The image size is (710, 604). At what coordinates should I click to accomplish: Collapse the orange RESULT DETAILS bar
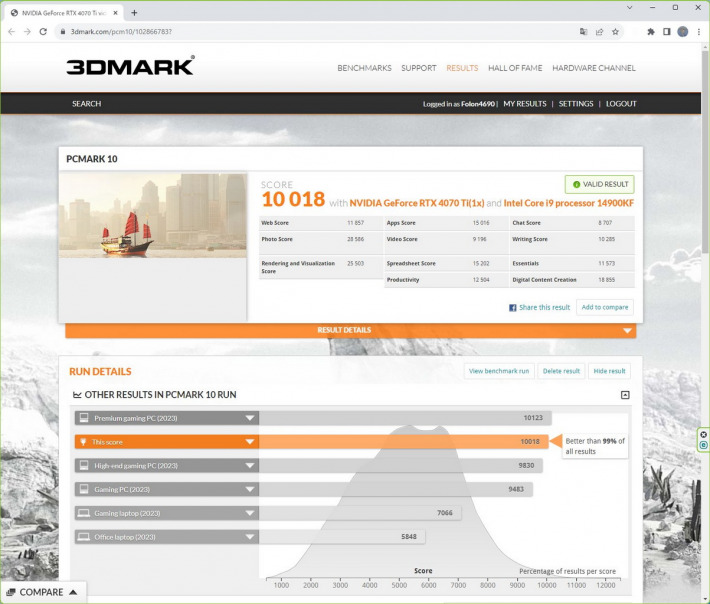click(x=627, y=331)
